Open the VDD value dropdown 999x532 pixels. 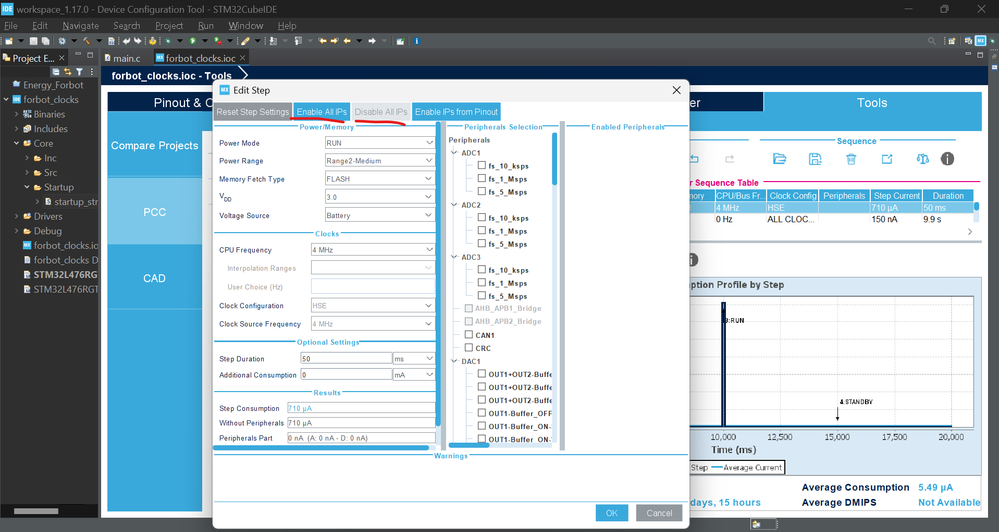380,197
